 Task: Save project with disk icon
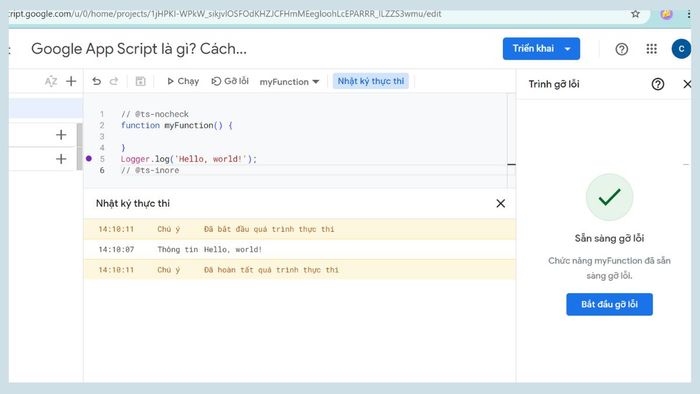140,81
